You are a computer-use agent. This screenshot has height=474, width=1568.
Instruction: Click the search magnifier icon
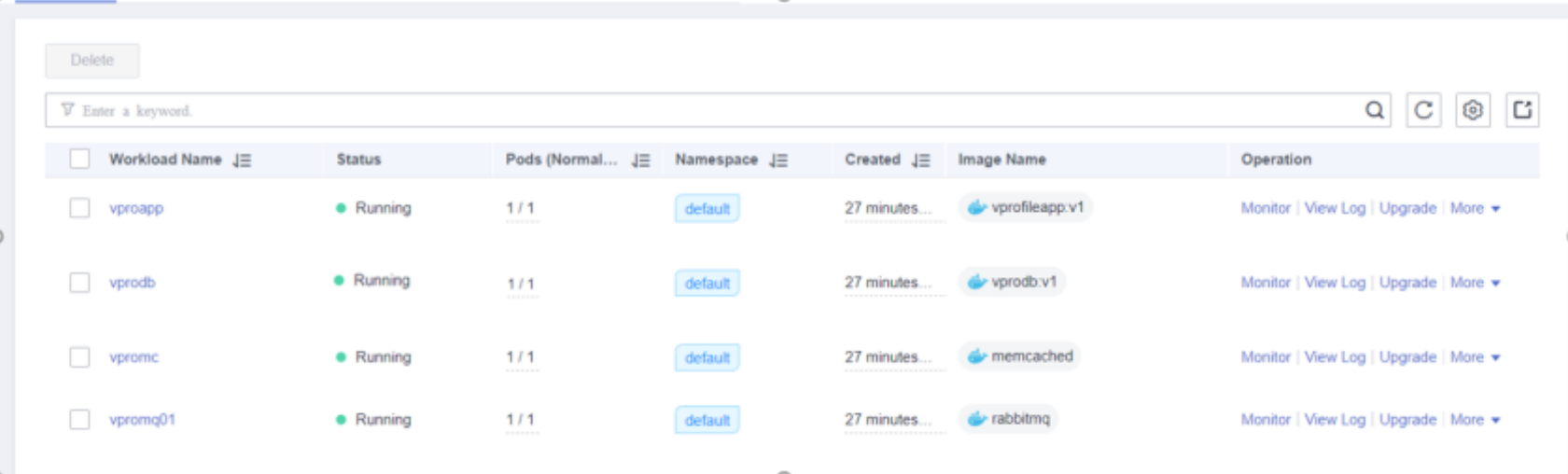point(1374,110)
